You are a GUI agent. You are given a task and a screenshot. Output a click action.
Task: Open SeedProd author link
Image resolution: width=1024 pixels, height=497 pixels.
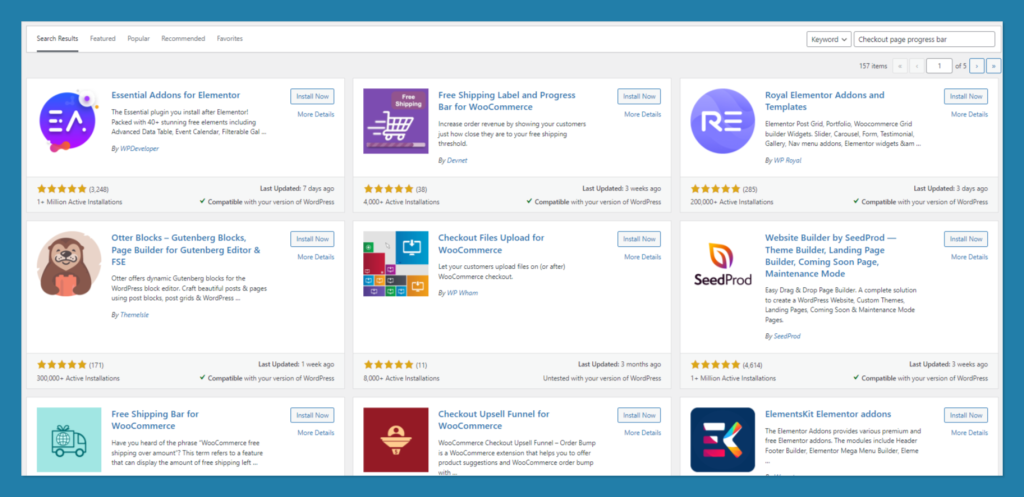coord(787,336)
